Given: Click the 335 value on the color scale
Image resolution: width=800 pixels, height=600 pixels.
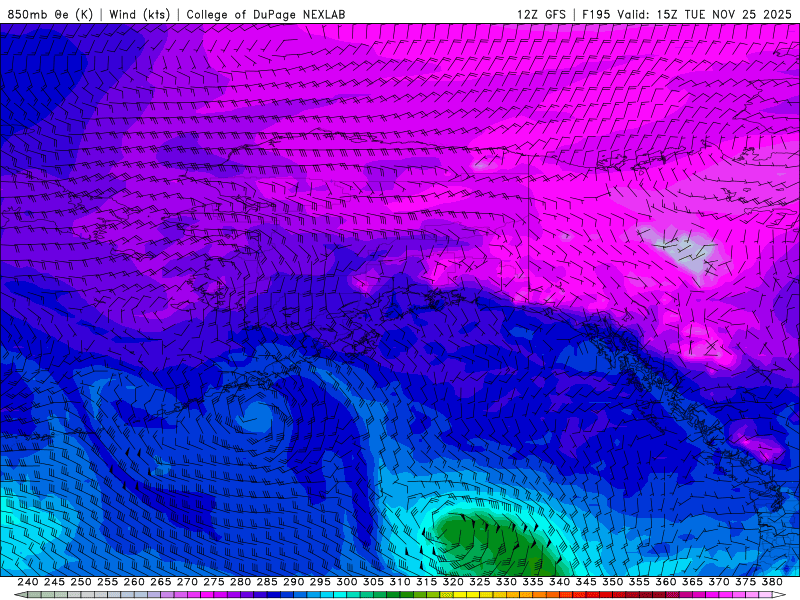Looking at the screenshot, I should [533, 582].
